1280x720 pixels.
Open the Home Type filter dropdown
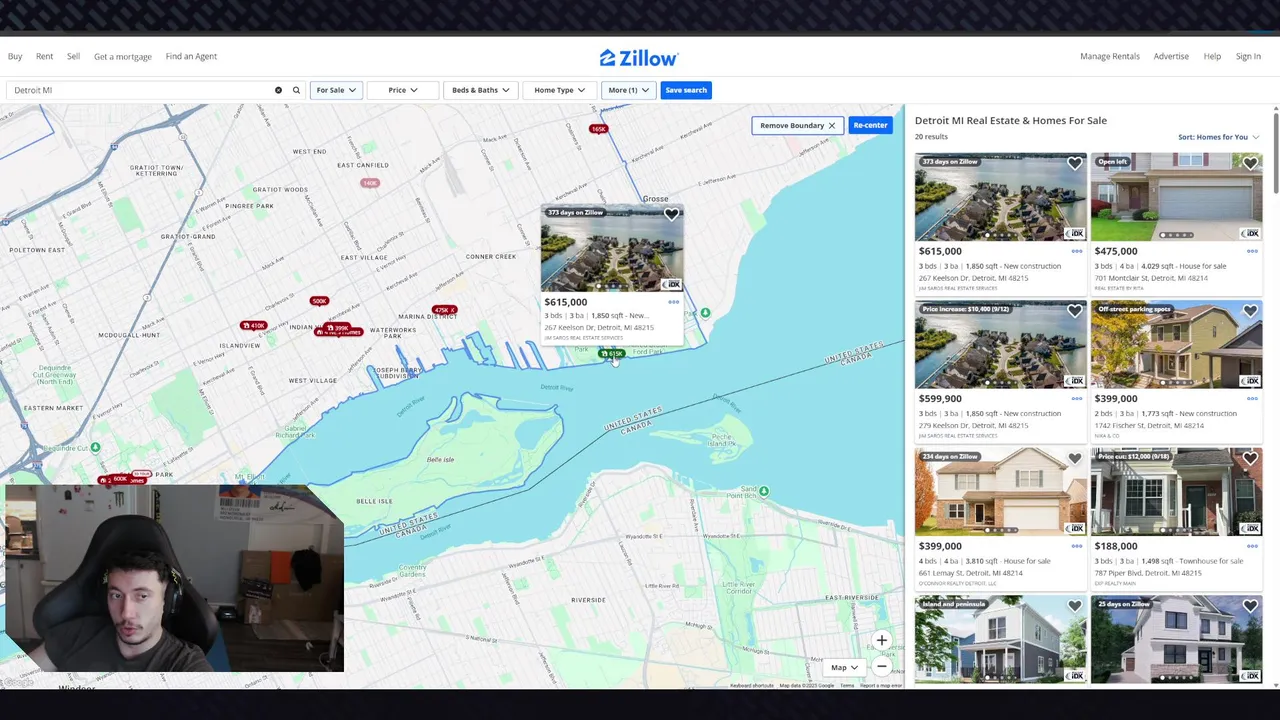pyautogui.click(x=559, y=90)
